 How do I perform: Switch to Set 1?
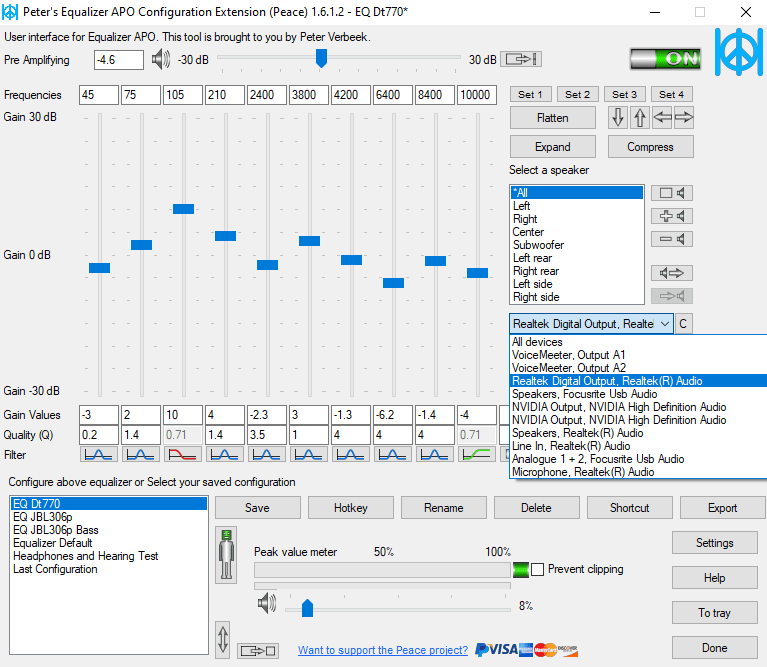pos(530,94)
